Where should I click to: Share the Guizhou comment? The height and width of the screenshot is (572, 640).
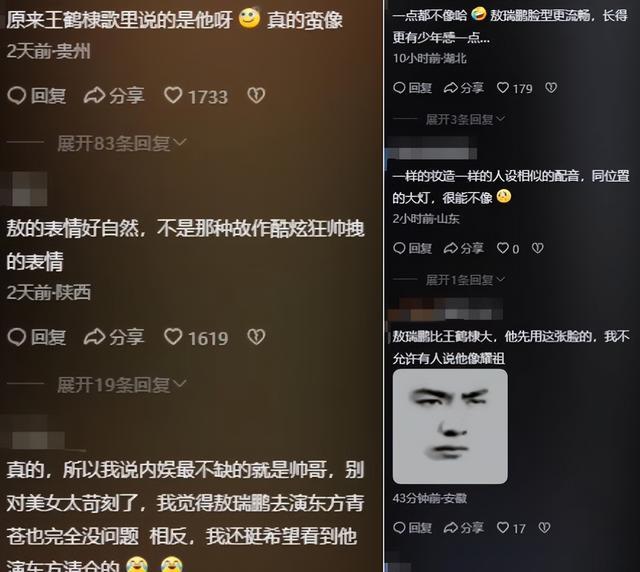tap(114, 96)
